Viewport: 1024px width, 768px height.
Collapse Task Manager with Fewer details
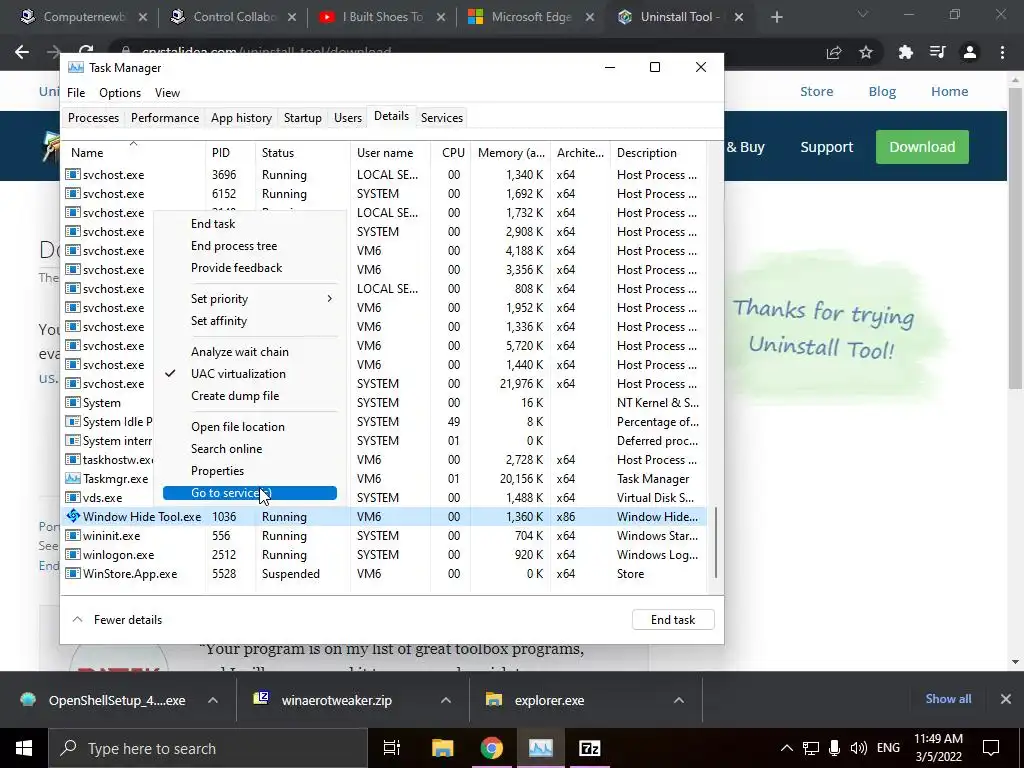coord(117,619)
